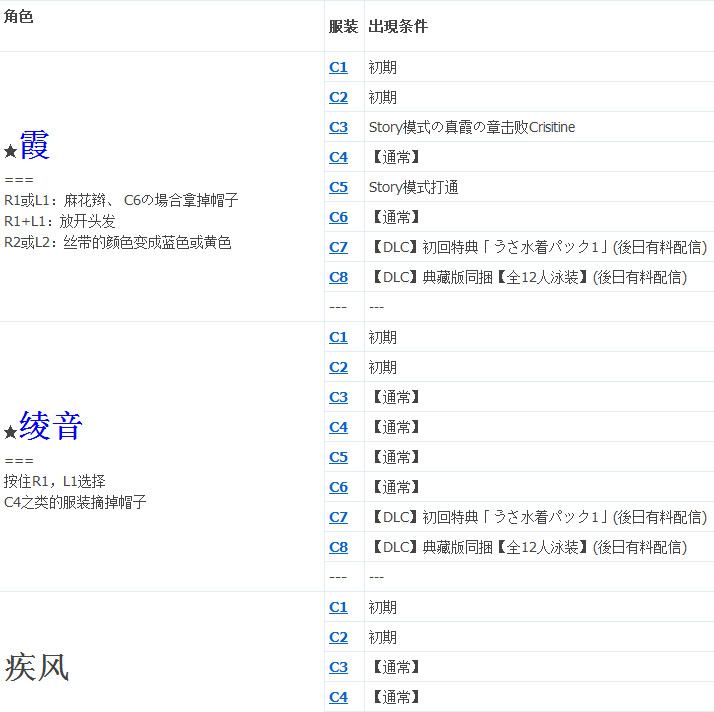
Task: Click the 疾风 character name
Action: click(37, 667)
